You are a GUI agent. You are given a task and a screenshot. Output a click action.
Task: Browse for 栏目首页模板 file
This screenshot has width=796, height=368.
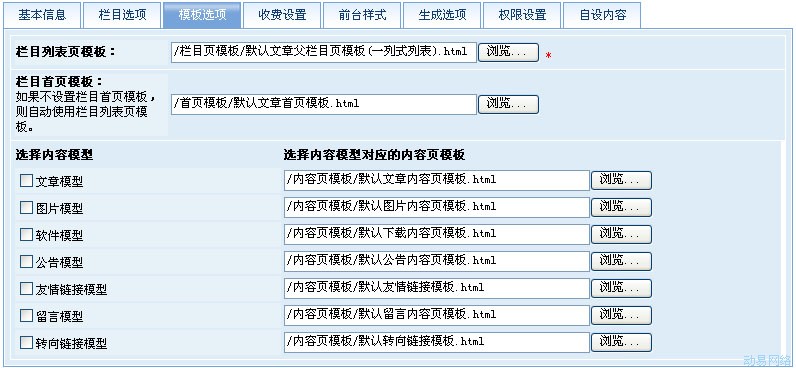pos(508,104)
